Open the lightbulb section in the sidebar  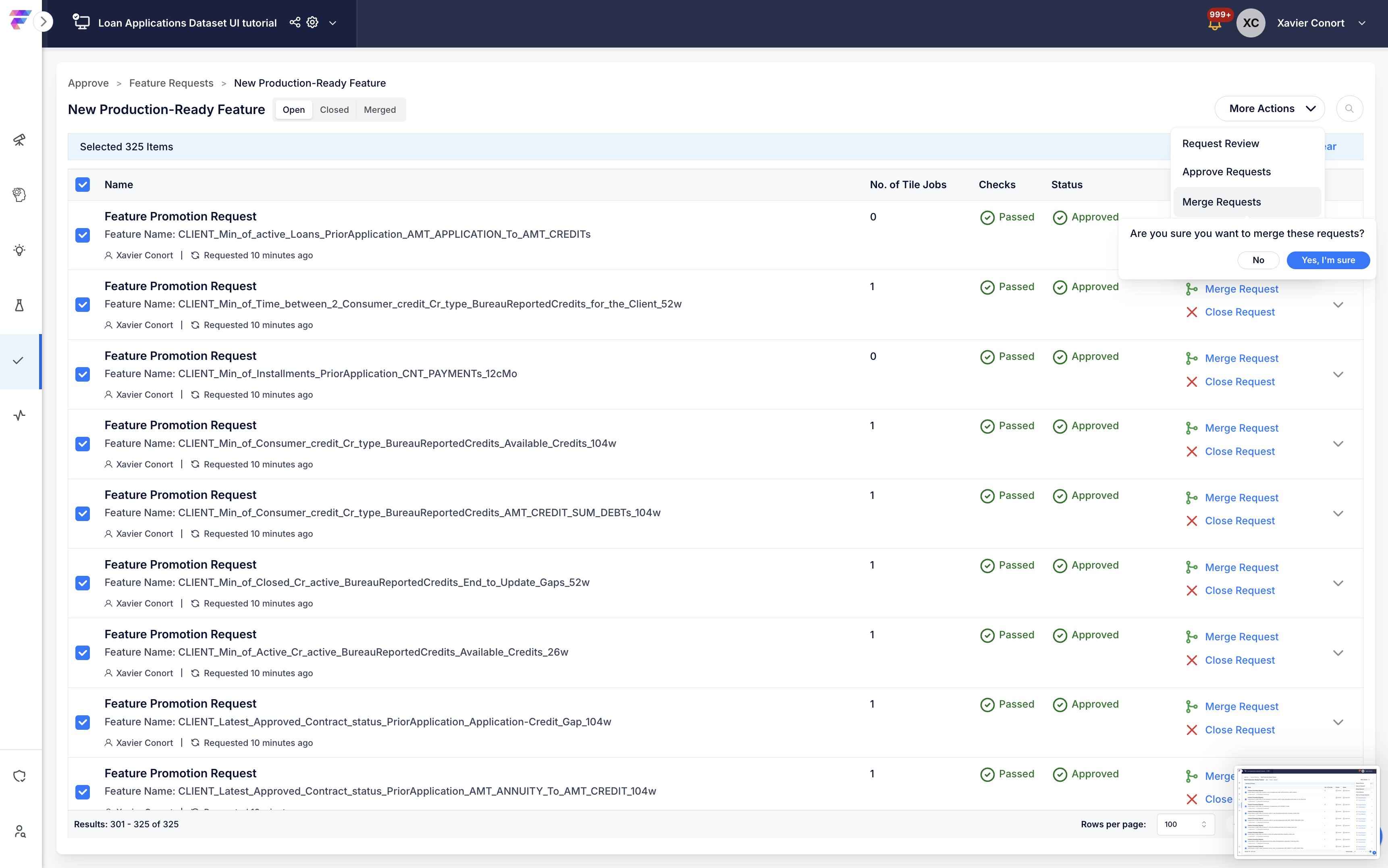coord(19,250)
